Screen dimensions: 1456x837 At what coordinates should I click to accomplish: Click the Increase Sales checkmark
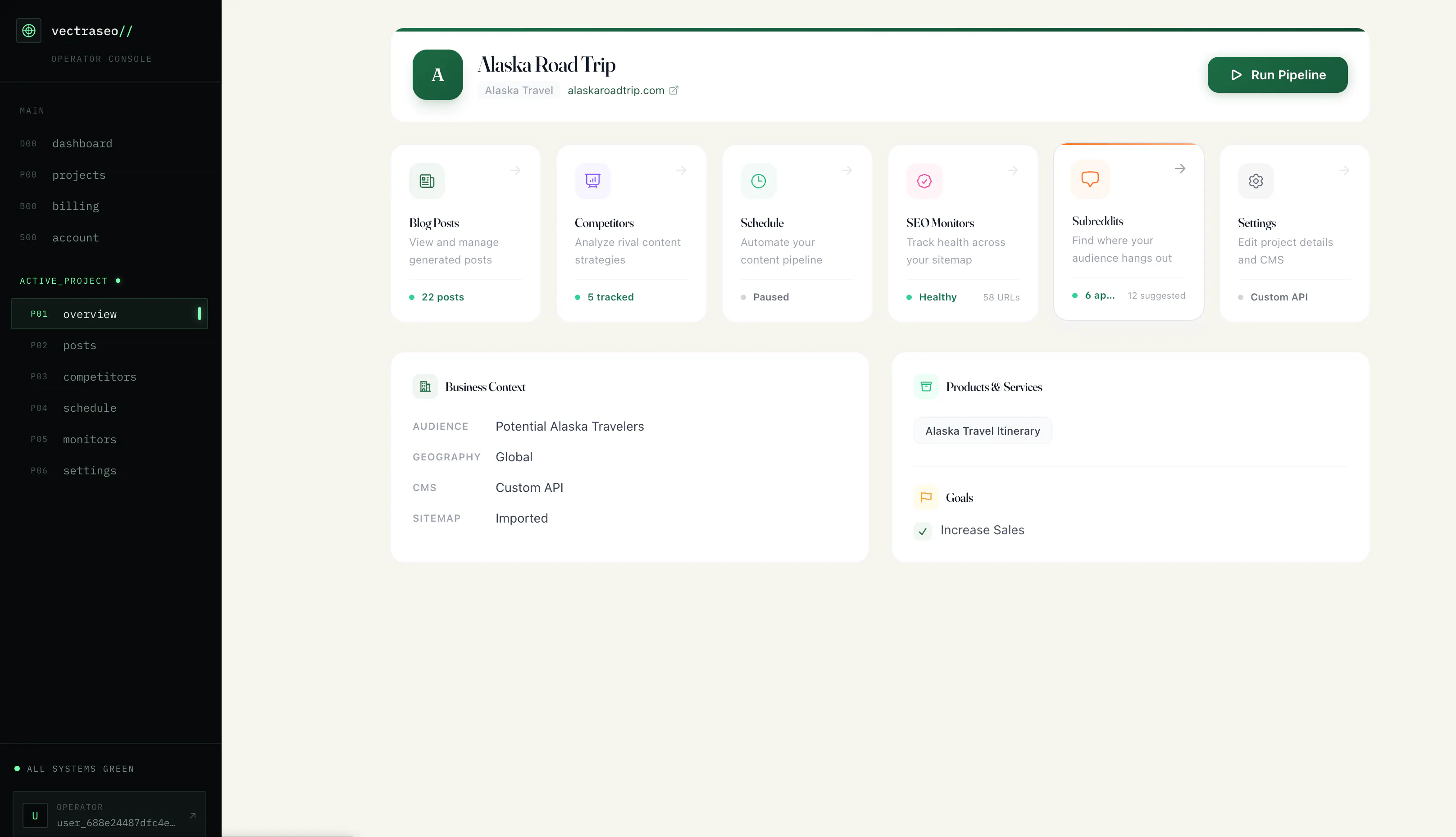(x=923, y=531)
